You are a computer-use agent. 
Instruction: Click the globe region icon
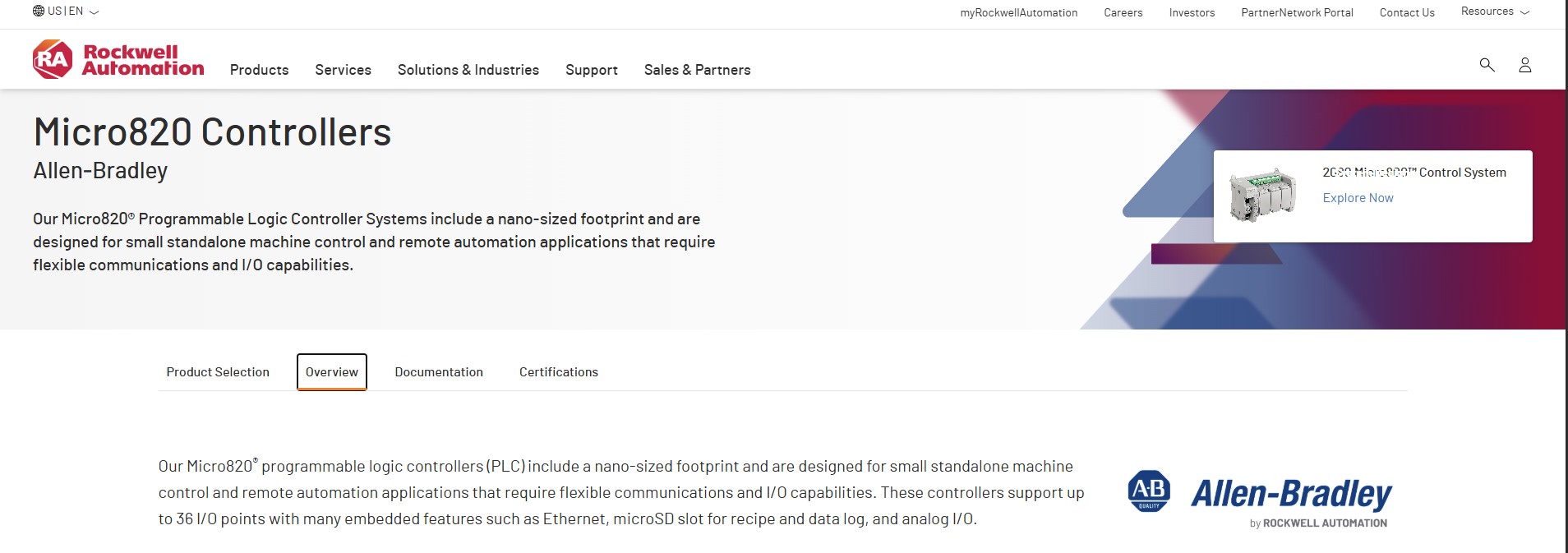(x=39, y=12)
